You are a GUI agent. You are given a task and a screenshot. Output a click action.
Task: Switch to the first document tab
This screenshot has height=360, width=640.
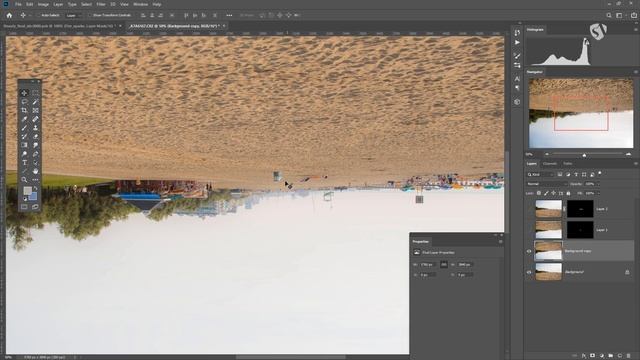(60, 26)
